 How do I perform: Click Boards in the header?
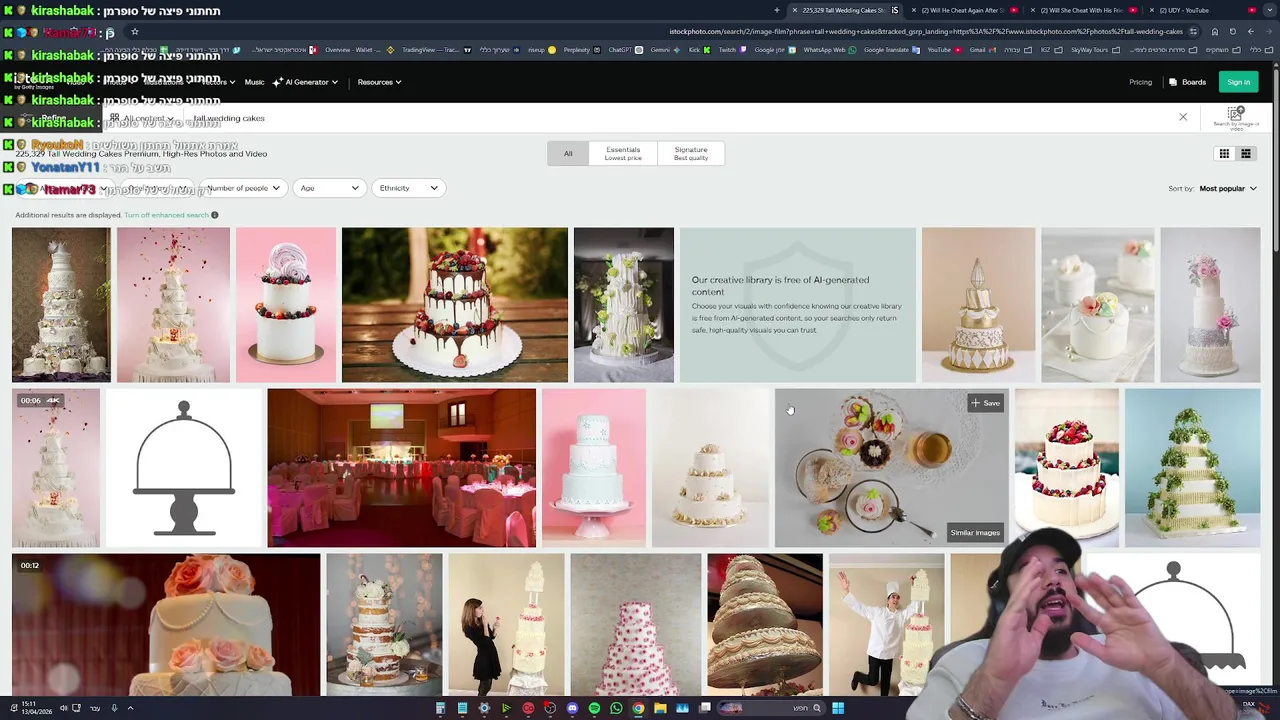1188,82
